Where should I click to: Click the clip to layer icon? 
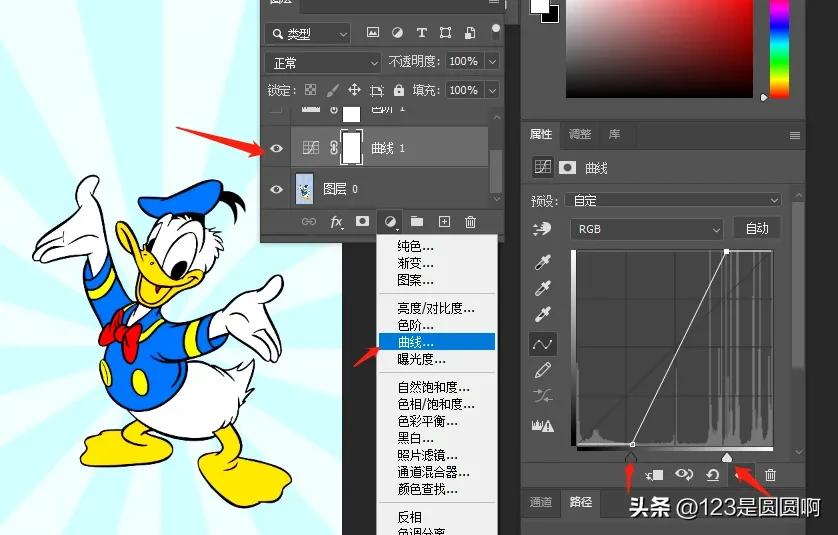pyautogui.click(x=654, y=475)
